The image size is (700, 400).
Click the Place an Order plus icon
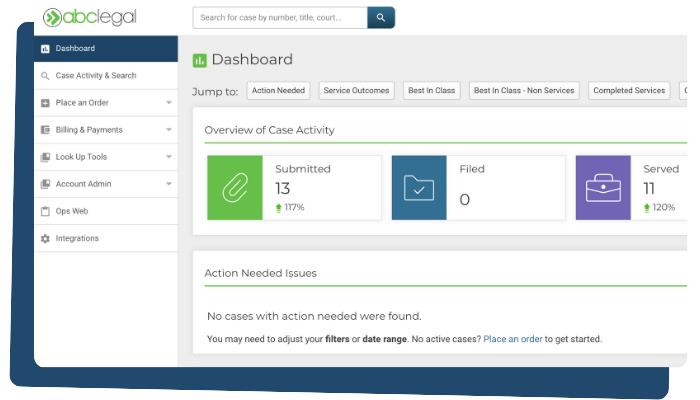point(45,103)
